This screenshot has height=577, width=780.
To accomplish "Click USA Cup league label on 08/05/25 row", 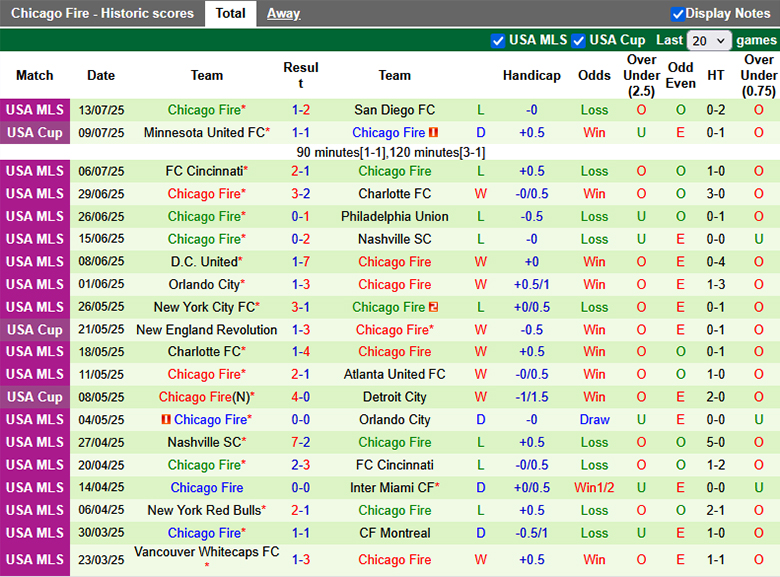I will point(35,397).
